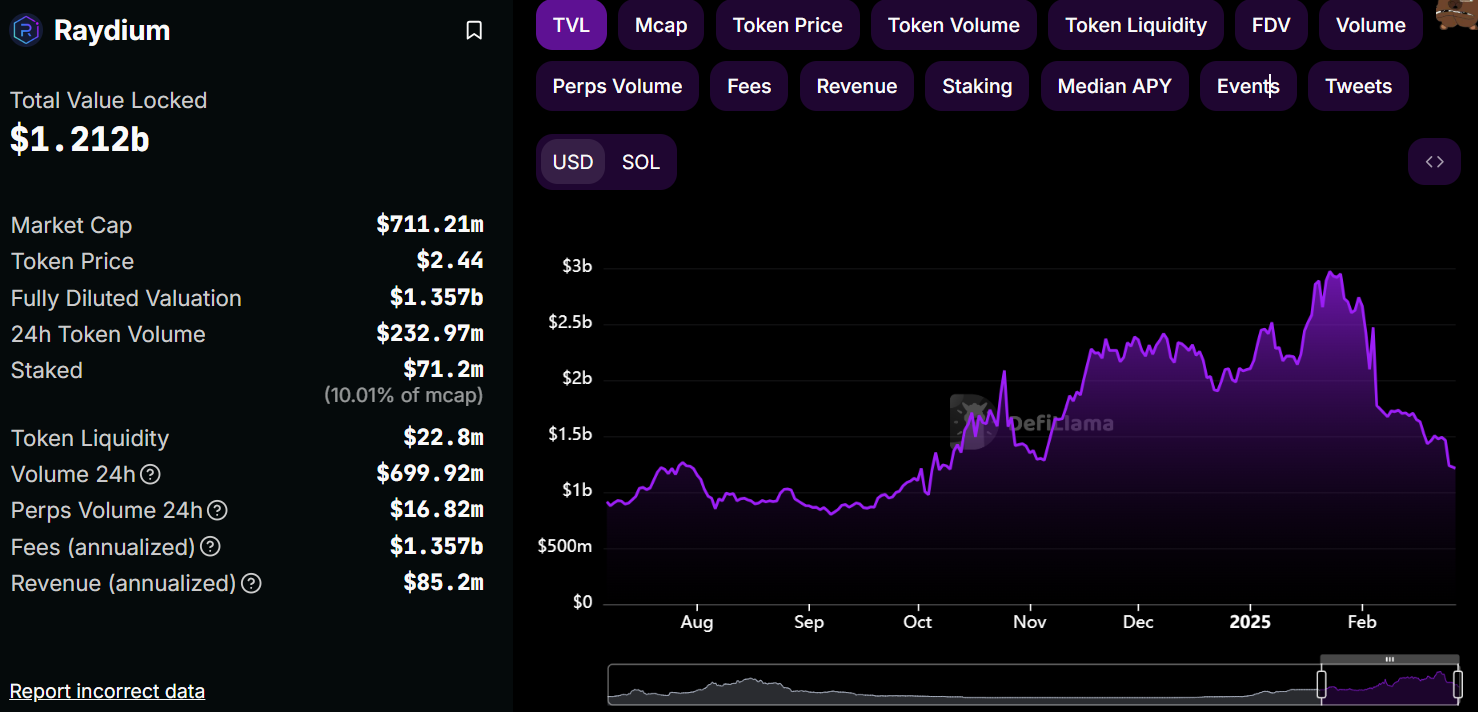This screenshot has height=712, width=1478.
Task: Click Token Liquidity value $22.8m
Action: 443,438
